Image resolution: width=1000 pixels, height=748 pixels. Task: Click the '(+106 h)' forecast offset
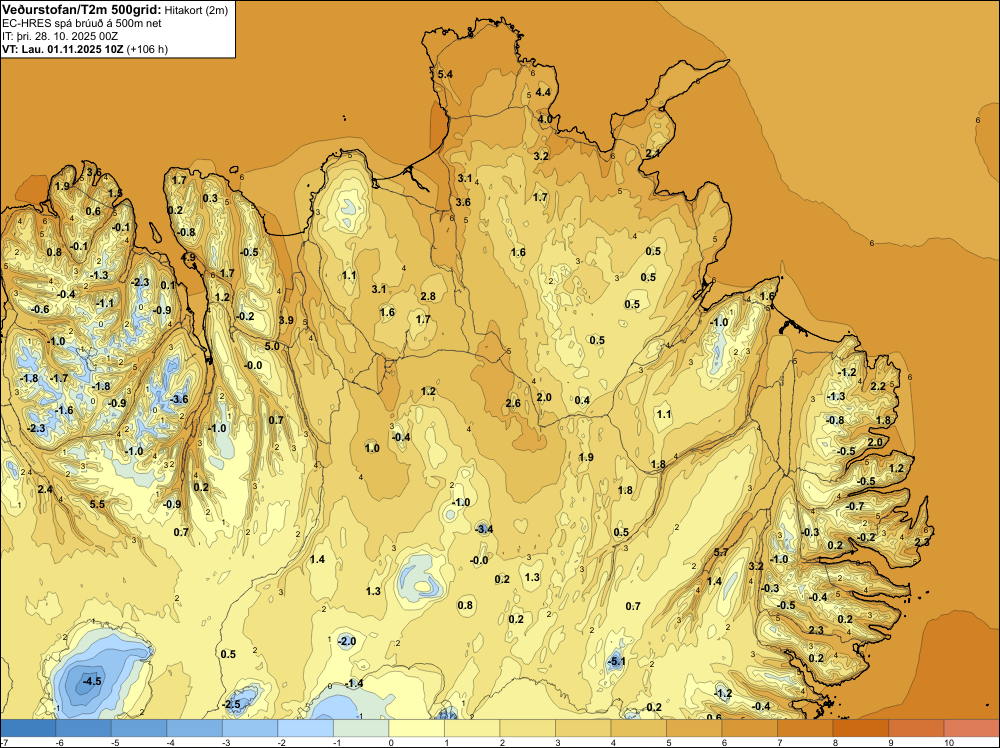tap(147, 49)
